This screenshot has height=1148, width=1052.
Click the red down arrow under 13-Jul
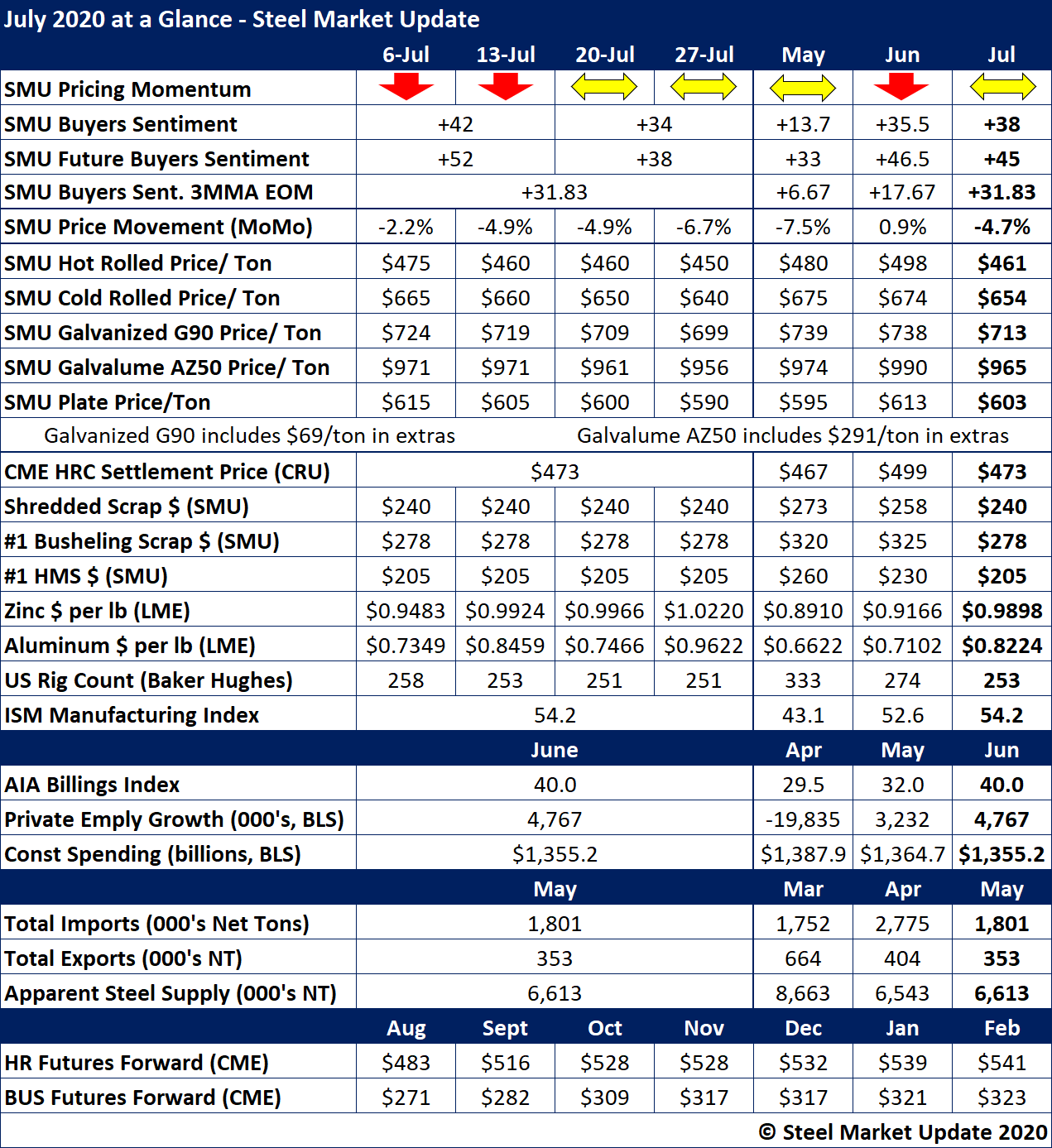[x=505, y=86]
